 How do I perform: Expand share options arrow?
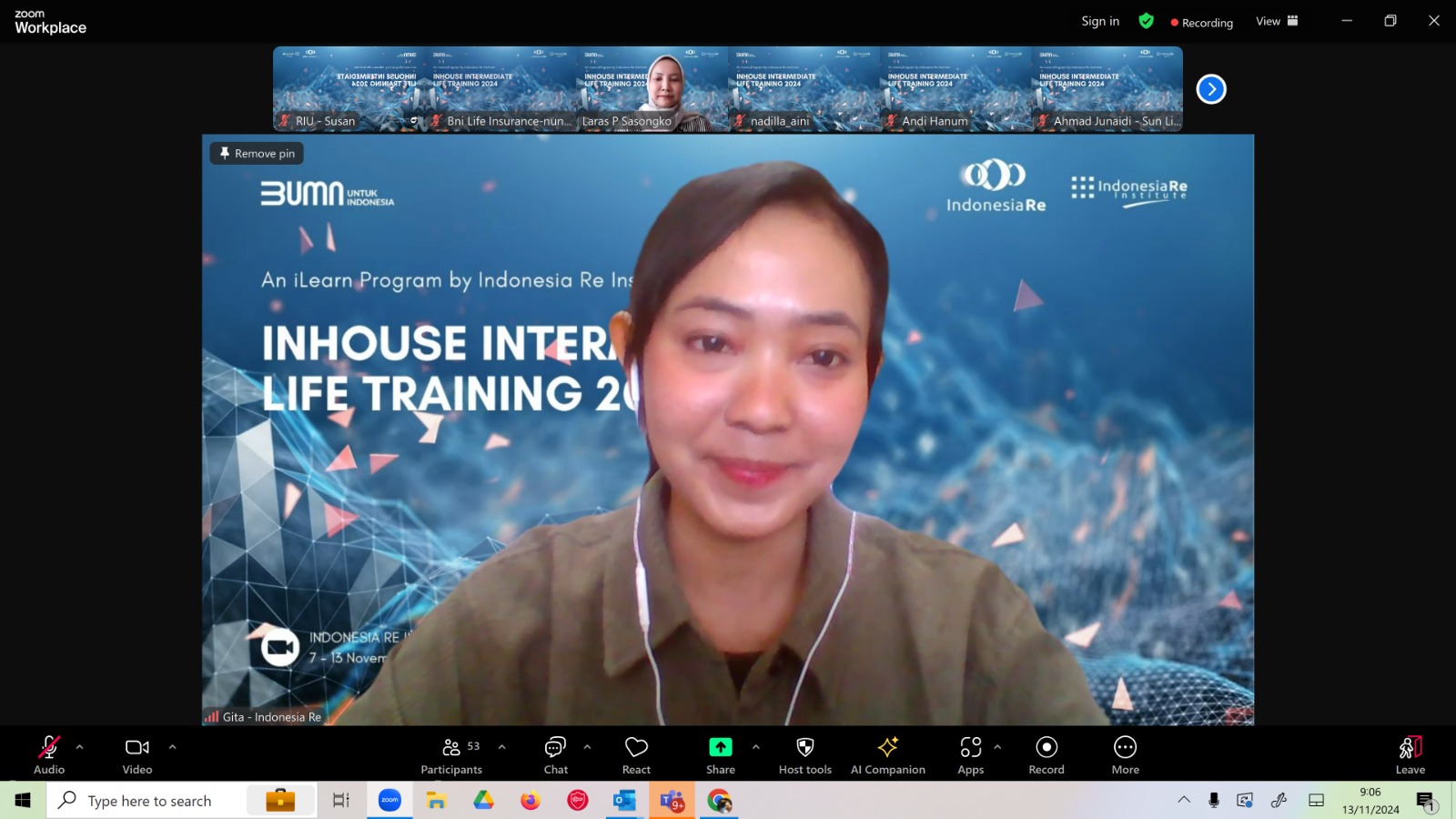click(756, 747)
